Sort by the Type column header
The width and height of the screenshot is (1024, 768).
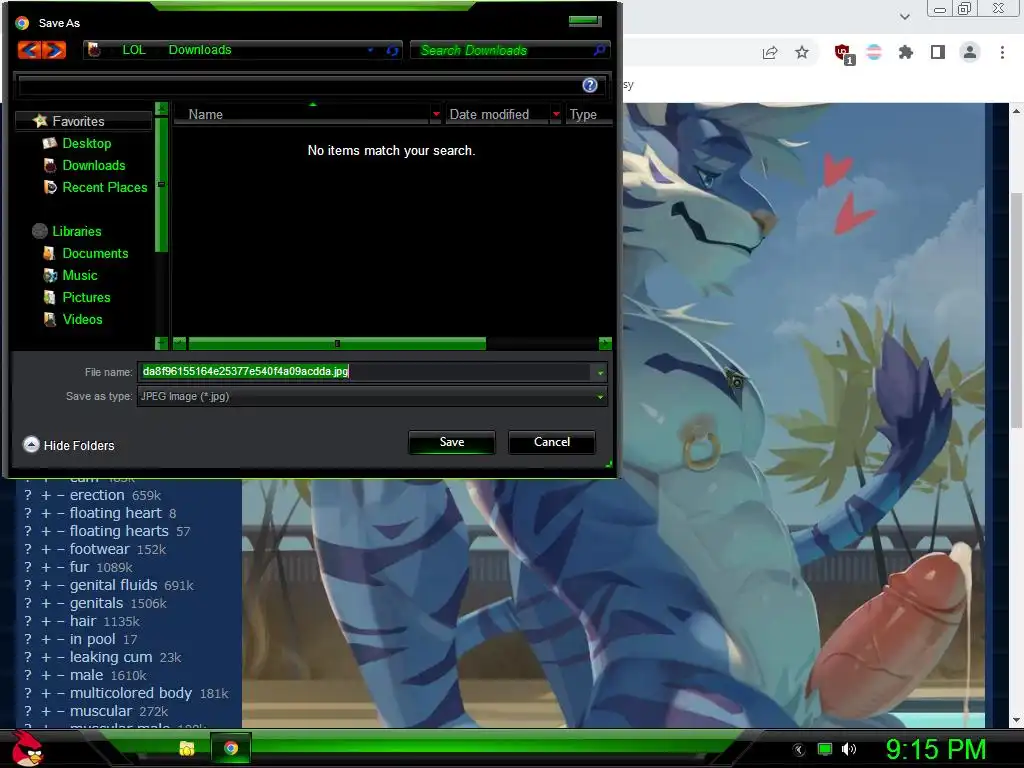click(583, 114)
